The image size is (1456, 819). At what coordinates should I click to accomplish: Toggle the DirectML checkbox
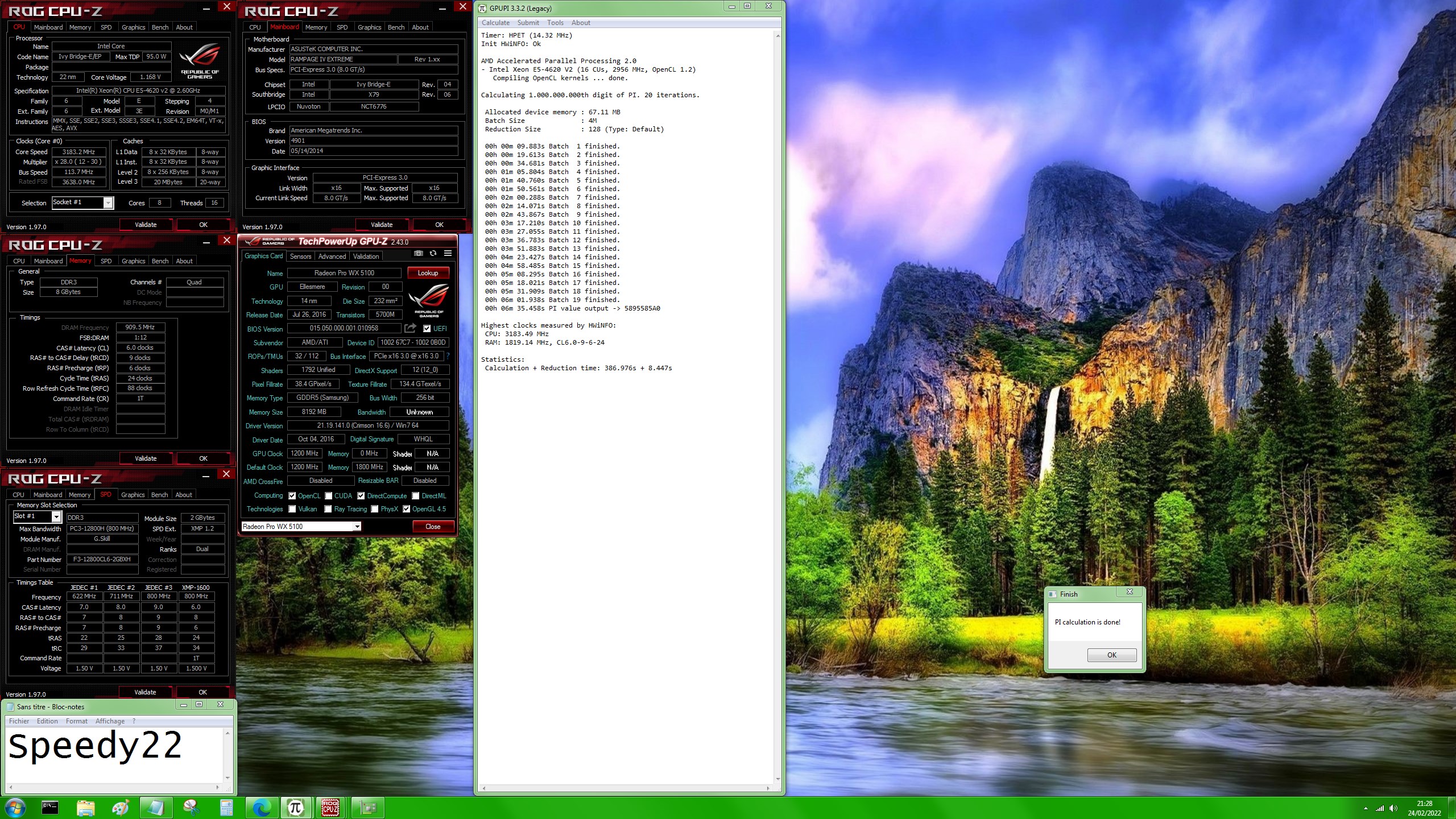click(x=416, y=495)
